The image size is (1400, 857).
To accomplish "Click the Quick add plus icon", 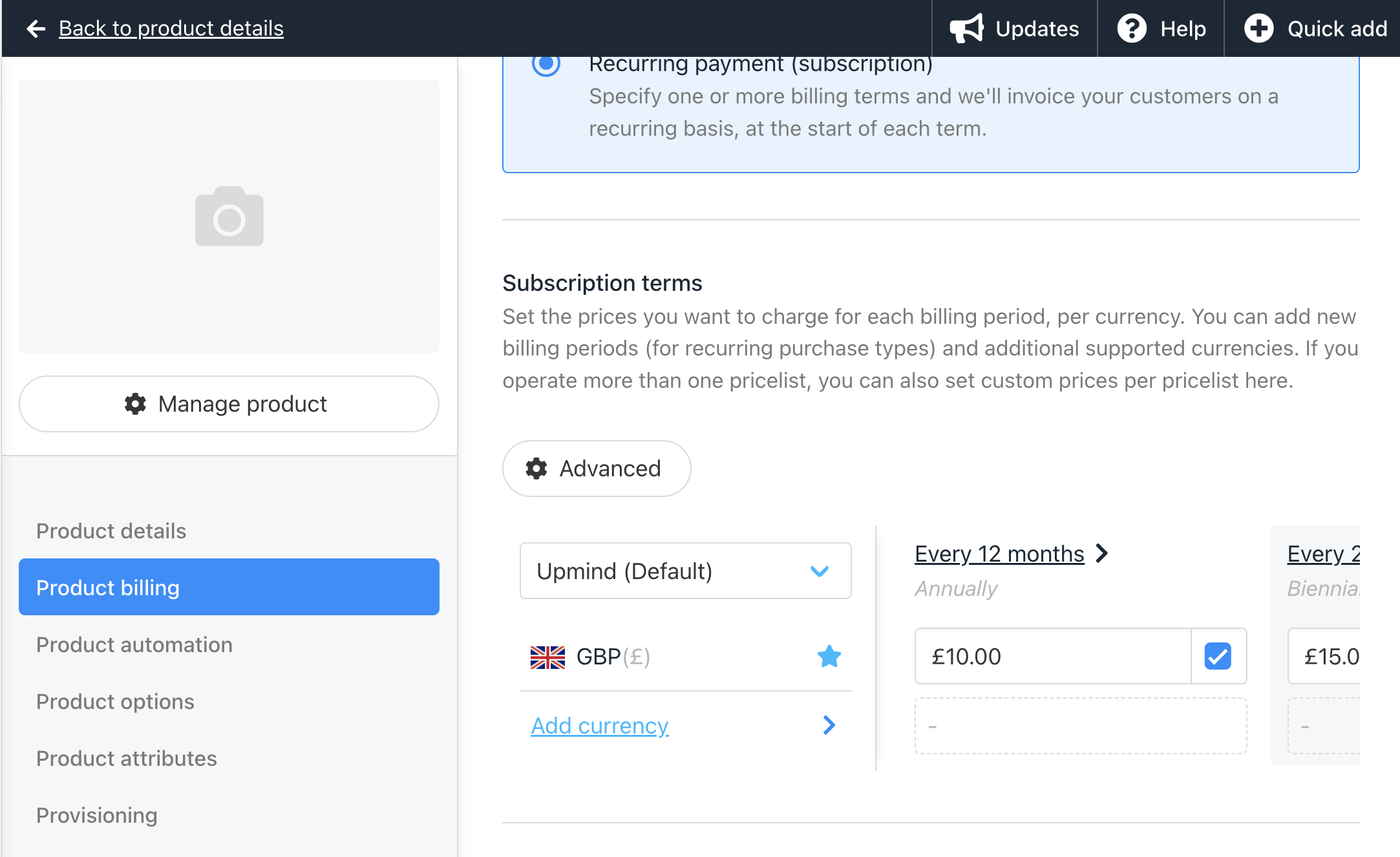I will click(x=1259, y=27).
